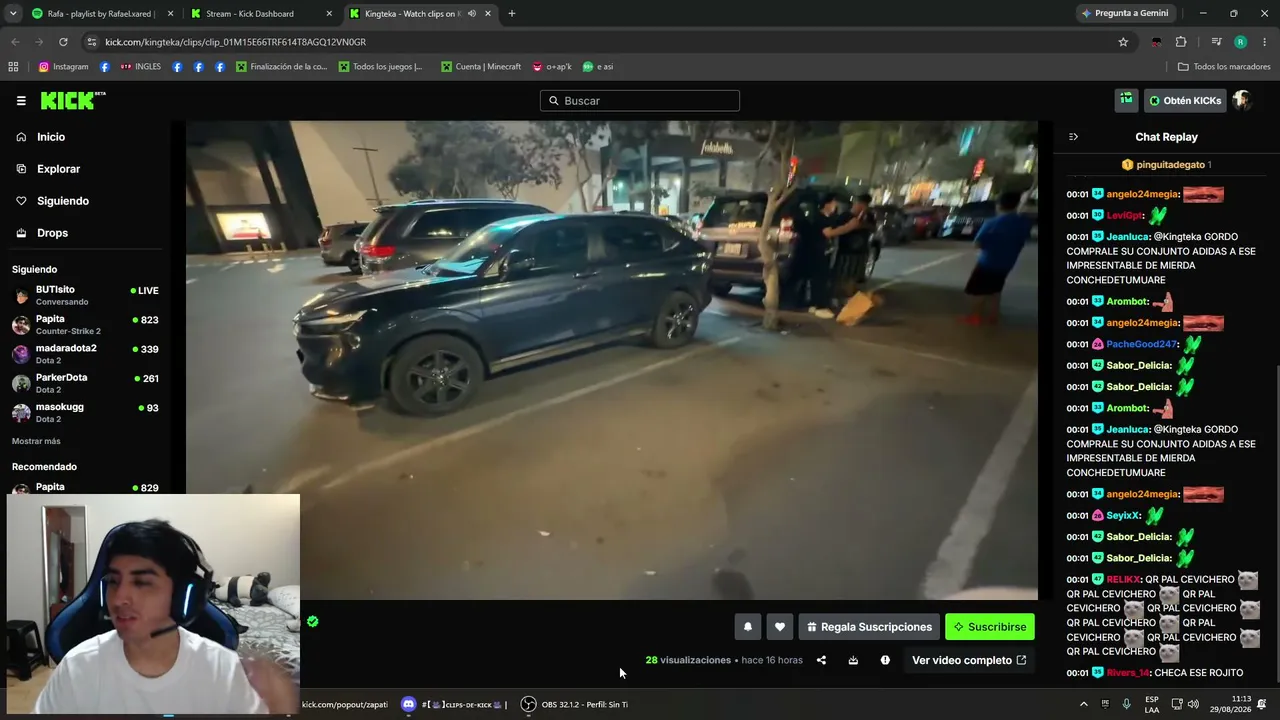Bookmark this page with the star icon
The width and height of the screenshot is (1280, 720).
tap(1123, 42)
